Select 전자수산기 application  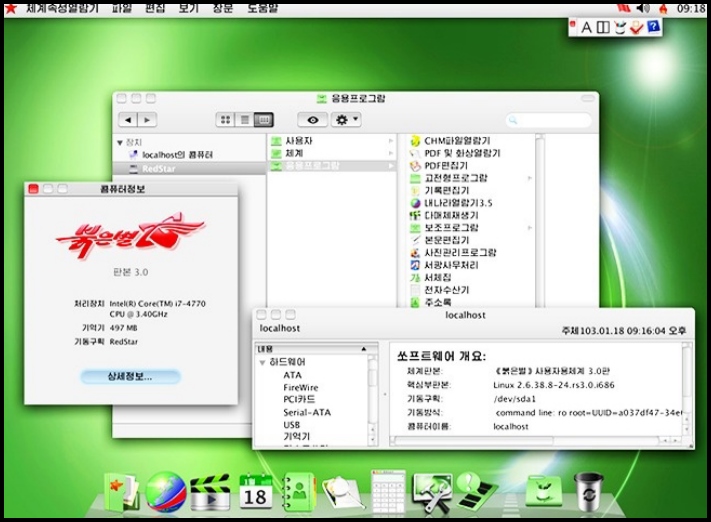point(447,290)
